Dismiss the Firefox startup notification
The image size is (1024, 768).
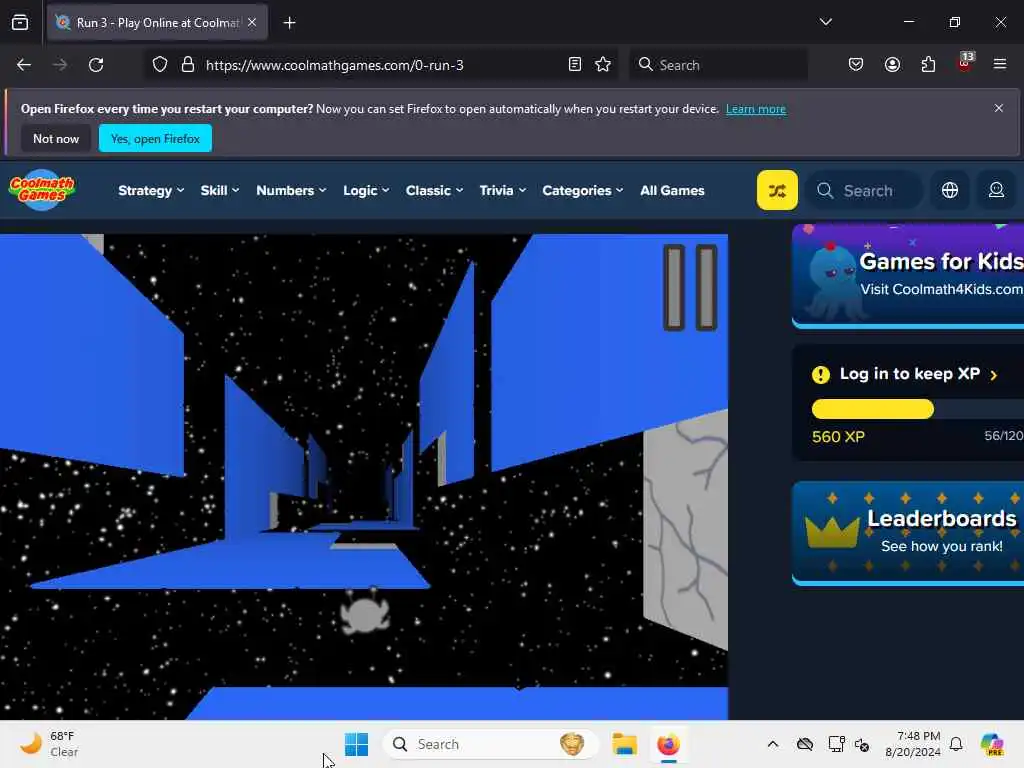[x=999, y=108]
